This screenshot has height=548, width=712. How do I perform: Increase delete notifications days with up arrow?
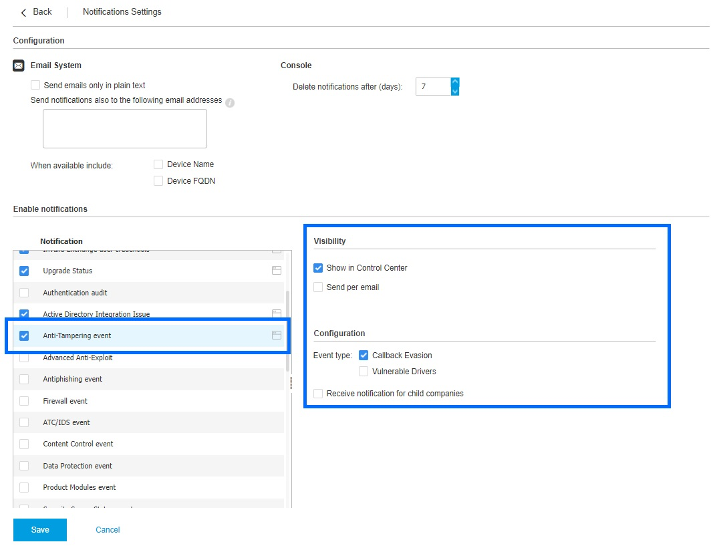[455, 82]
